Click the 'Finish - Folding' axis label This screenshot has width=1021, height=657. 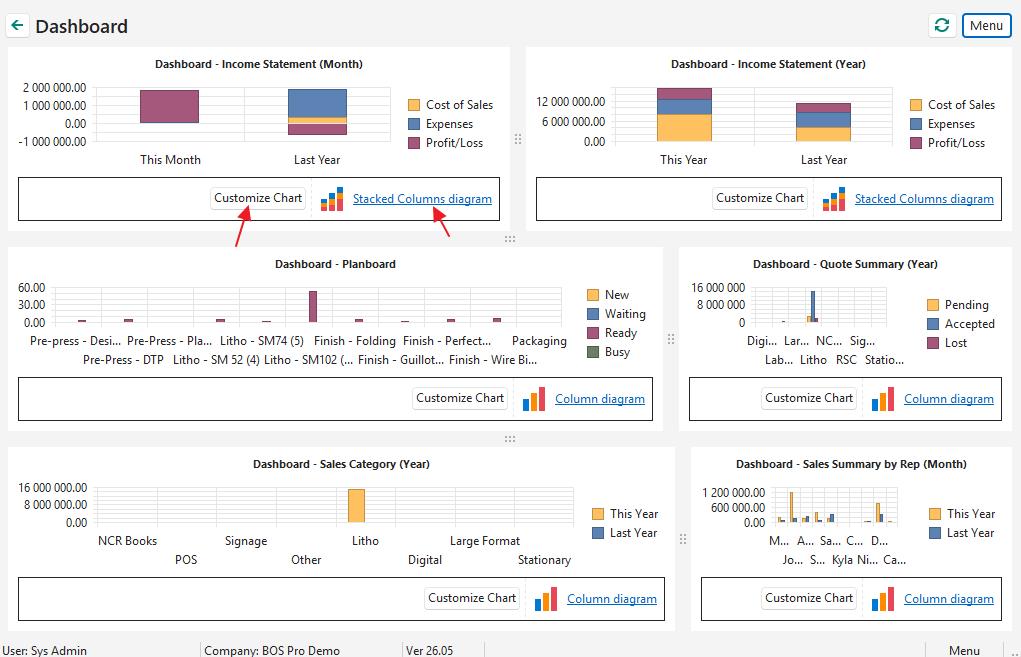355,341
